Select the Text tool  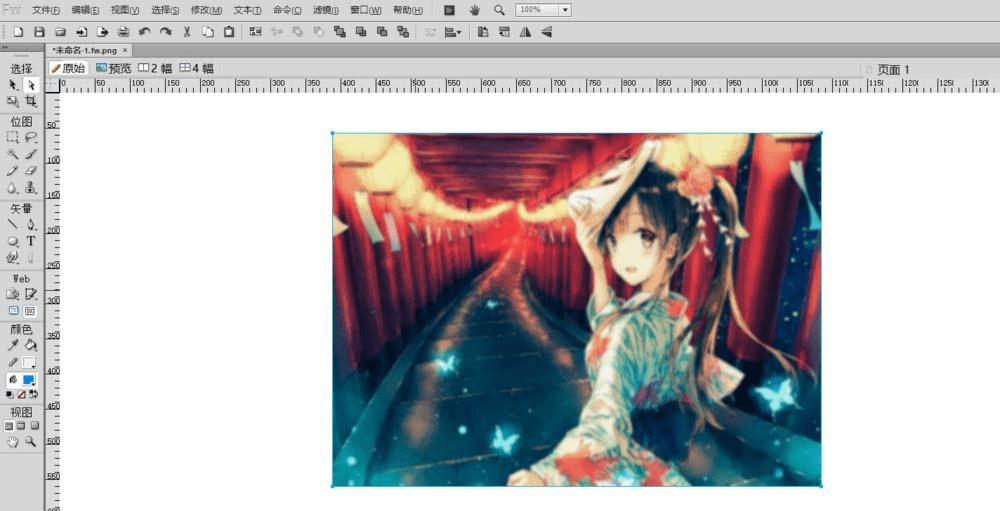tap(31, 241)
